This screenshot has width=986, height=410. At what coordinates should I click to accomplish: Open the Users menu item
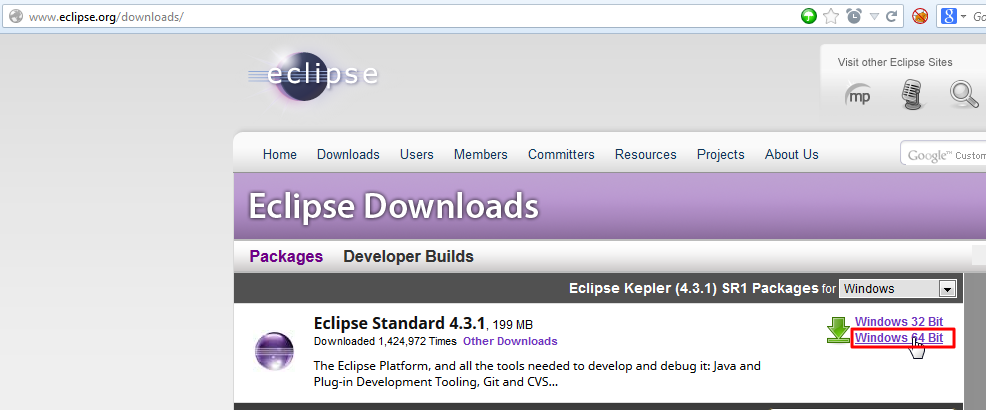click(x=417, y=155)
